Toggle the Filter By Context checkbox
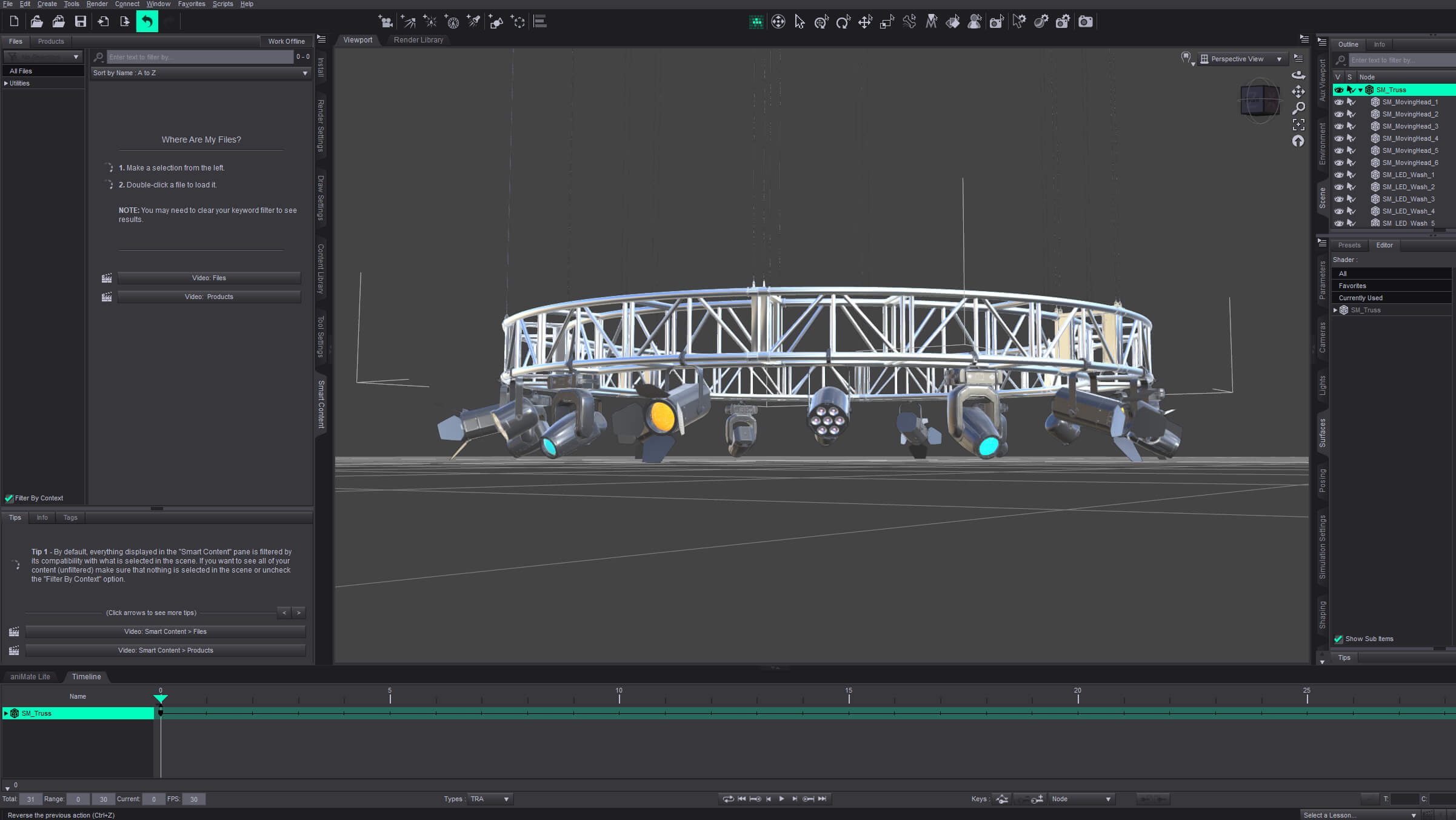Viewport: 1456px width, 820px height. click(9, 498)
